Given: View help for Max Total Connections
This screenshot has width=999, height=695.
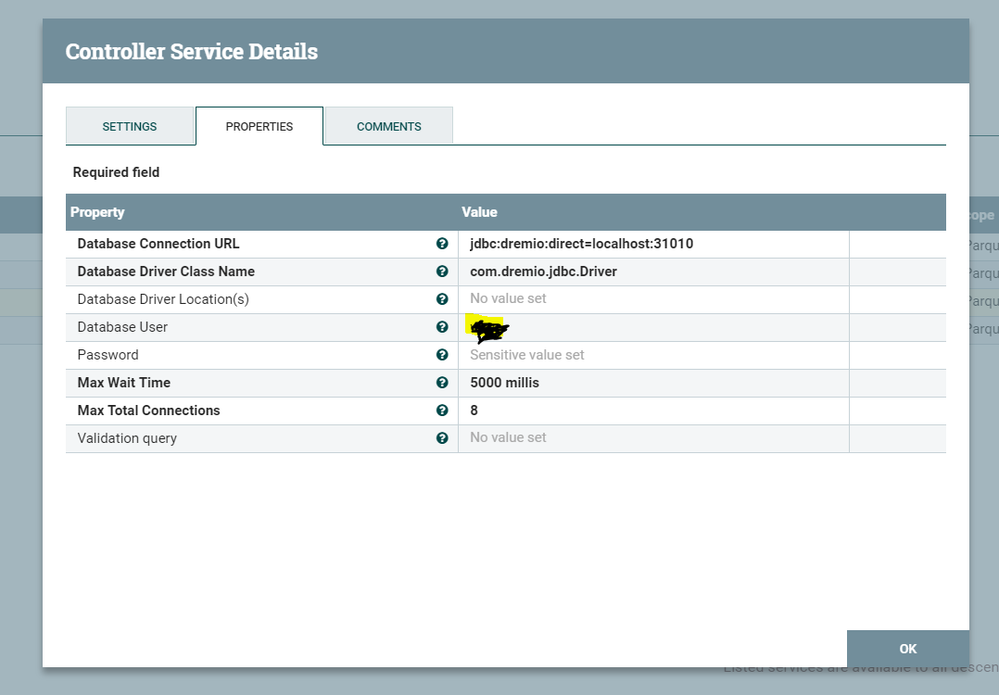Looking at the screenshot, I should point(442,410).
